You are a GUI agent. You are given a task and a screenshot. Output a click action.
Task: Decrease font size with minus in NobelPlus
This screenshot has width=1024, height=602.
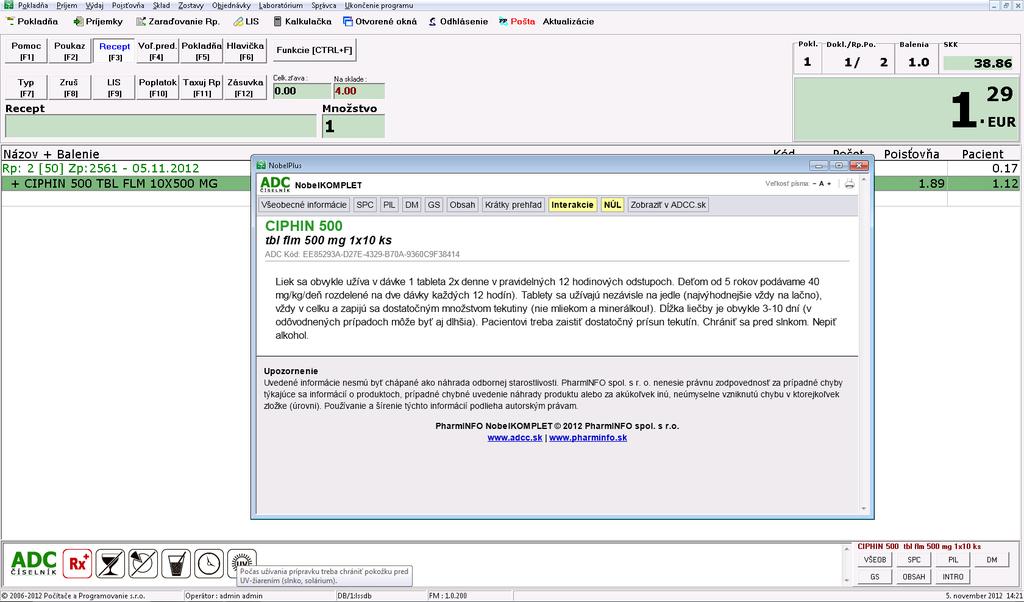tap(814, 184)
